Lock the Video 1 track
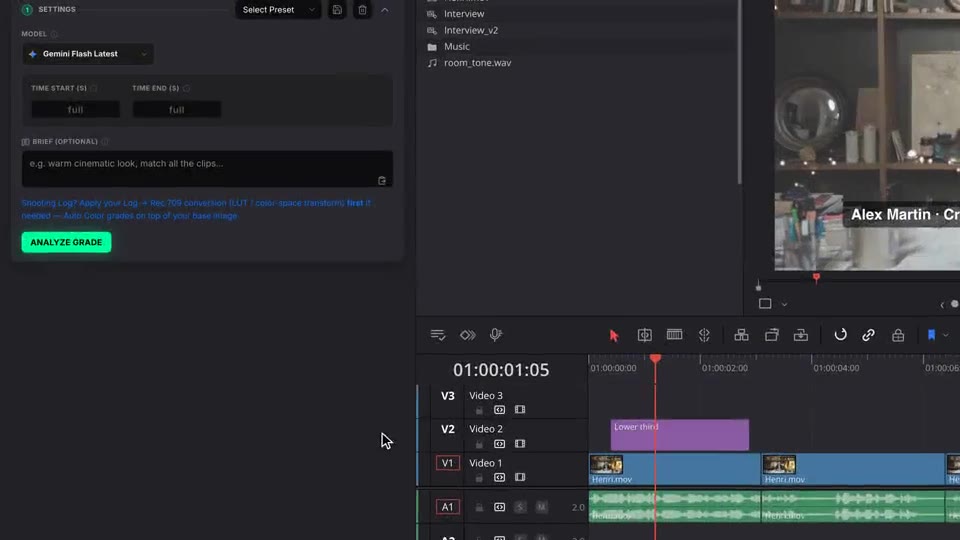Viewport: 960px width, 540px height. tap(479, 478)
